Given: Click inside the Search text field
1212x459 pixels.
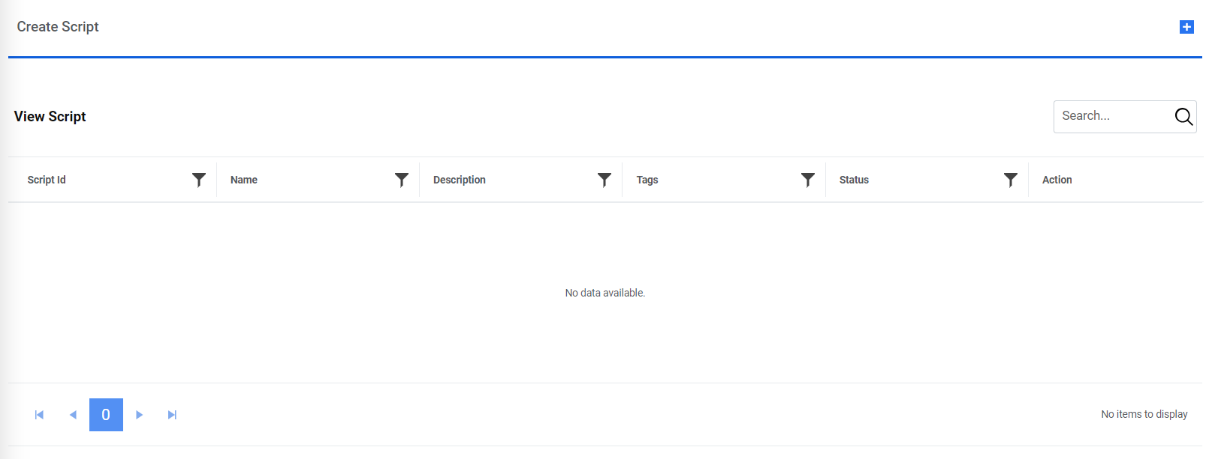Looking at the screenshot, I should (x=1113, y=116).
